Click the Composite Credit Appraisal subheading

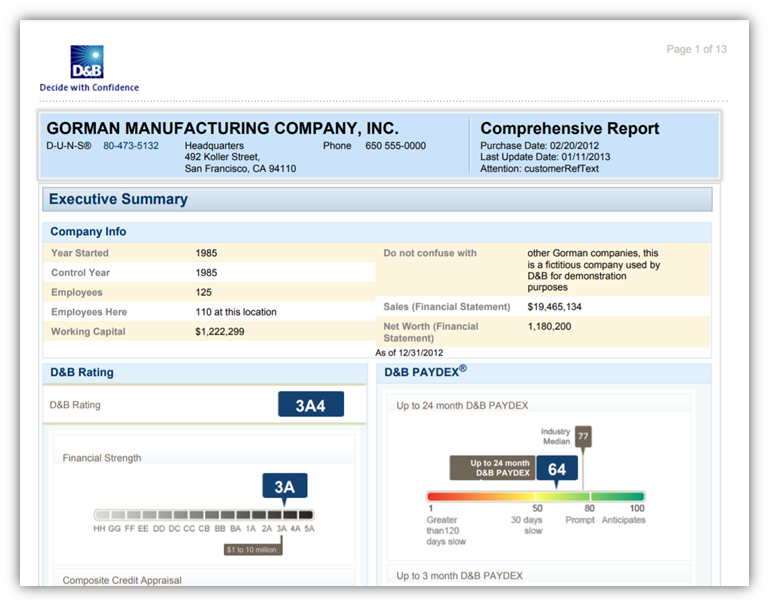point(122,580)
